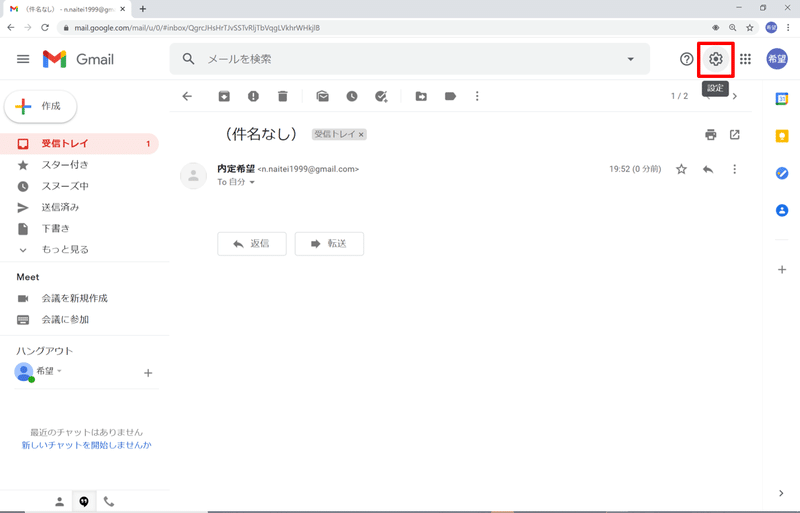
Task: Delete this email with trash icon
Action: pos(283,96)
